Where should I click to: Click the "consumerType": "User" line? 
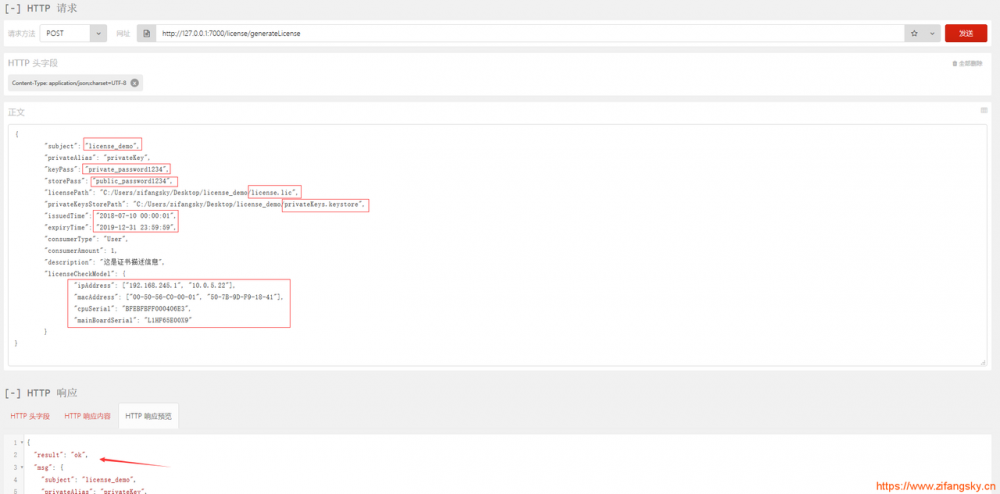pos(86,239)
